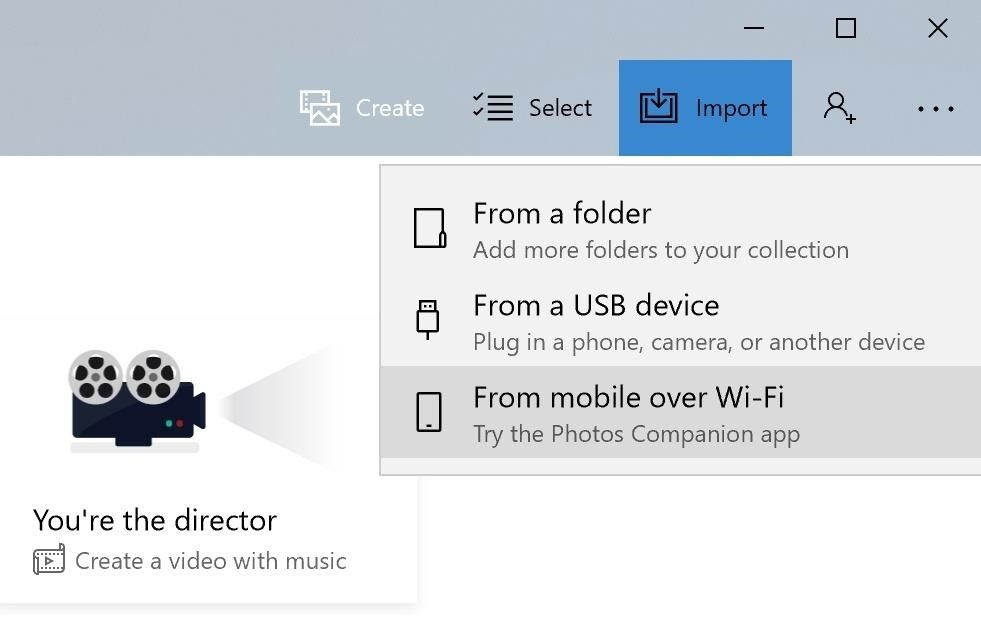Click the filmstrip icon beside video creation text

(x=51, y=561)
